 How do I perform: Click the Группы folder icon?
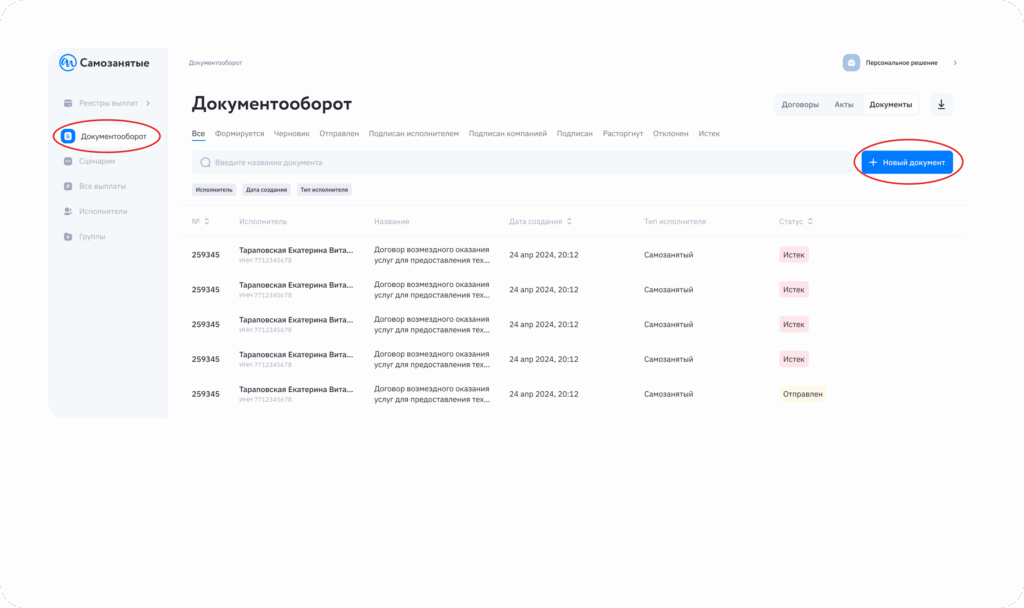(68, 236)
